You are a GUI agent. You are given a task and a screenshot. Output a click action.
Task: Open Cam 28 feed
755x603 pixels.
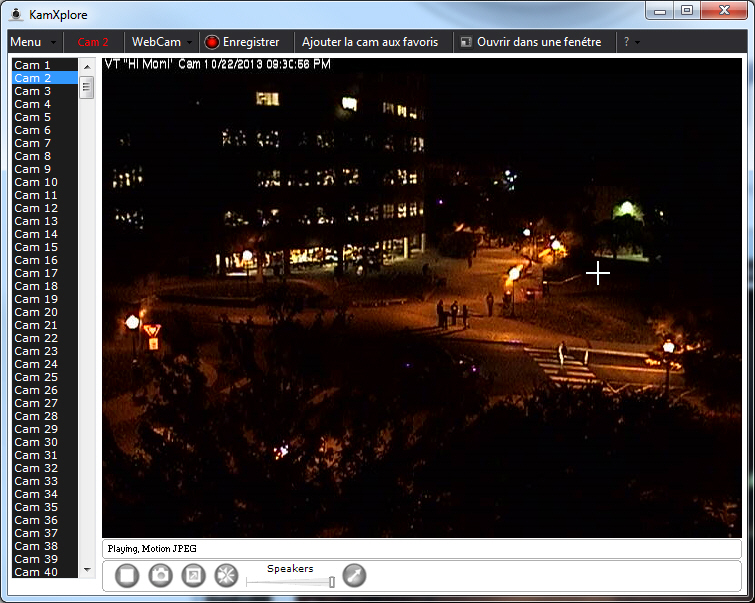pos(45,416)
